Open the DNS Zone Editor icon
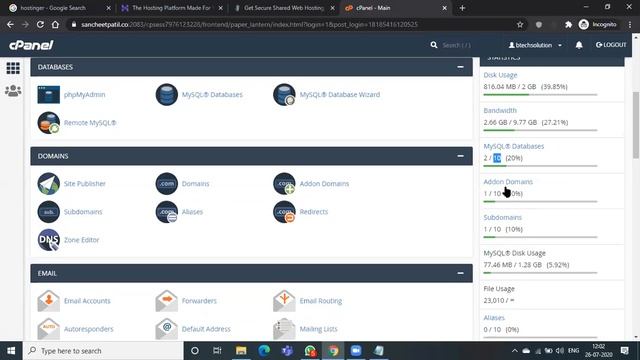Viewport: 640px width, 360px height. coord(49,240)
